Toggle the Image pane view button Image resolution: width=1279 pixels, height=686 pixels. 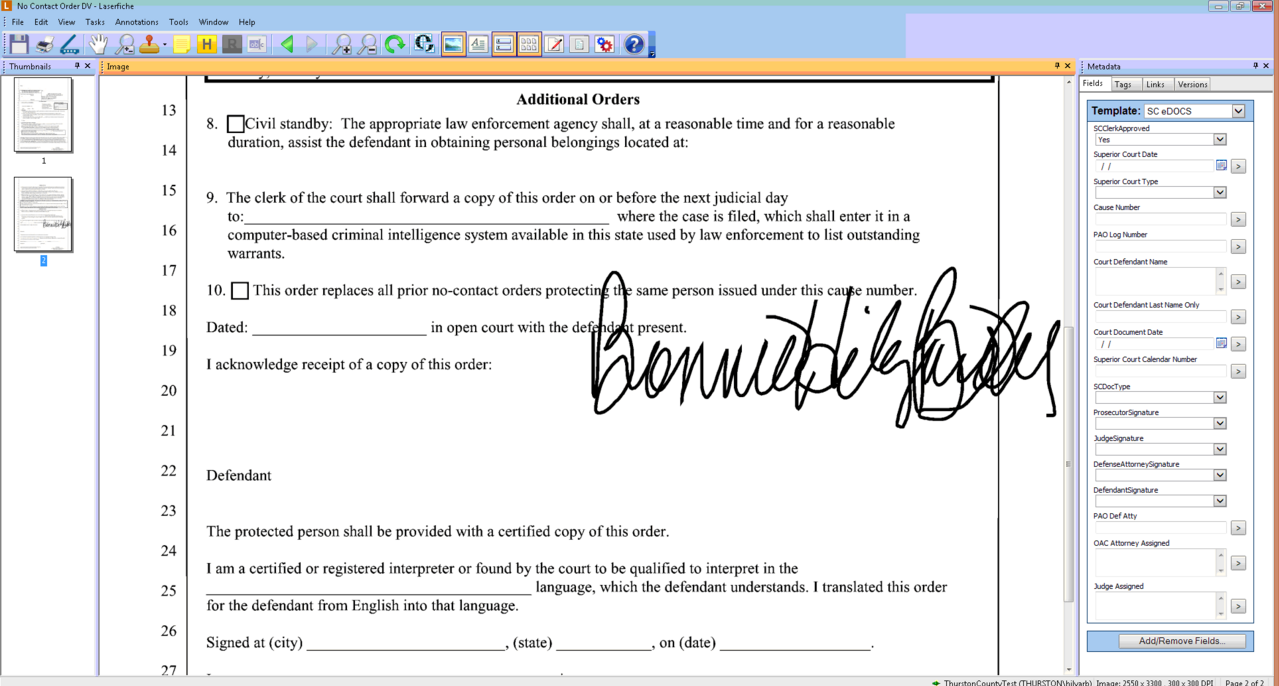pyautogui.click(x=453, y=44)
